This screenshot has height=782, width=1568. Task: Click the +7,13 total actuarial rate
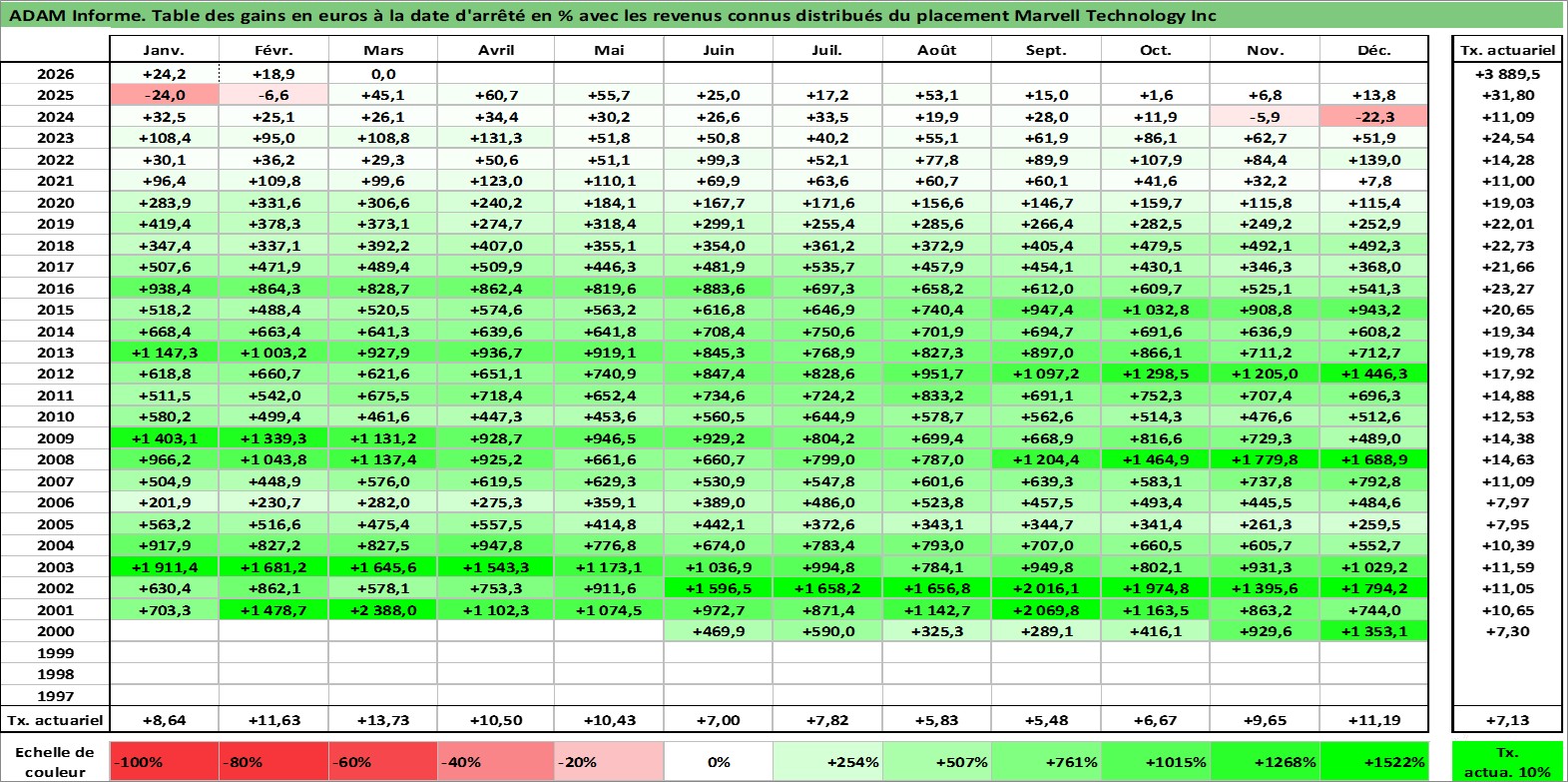1507,720
